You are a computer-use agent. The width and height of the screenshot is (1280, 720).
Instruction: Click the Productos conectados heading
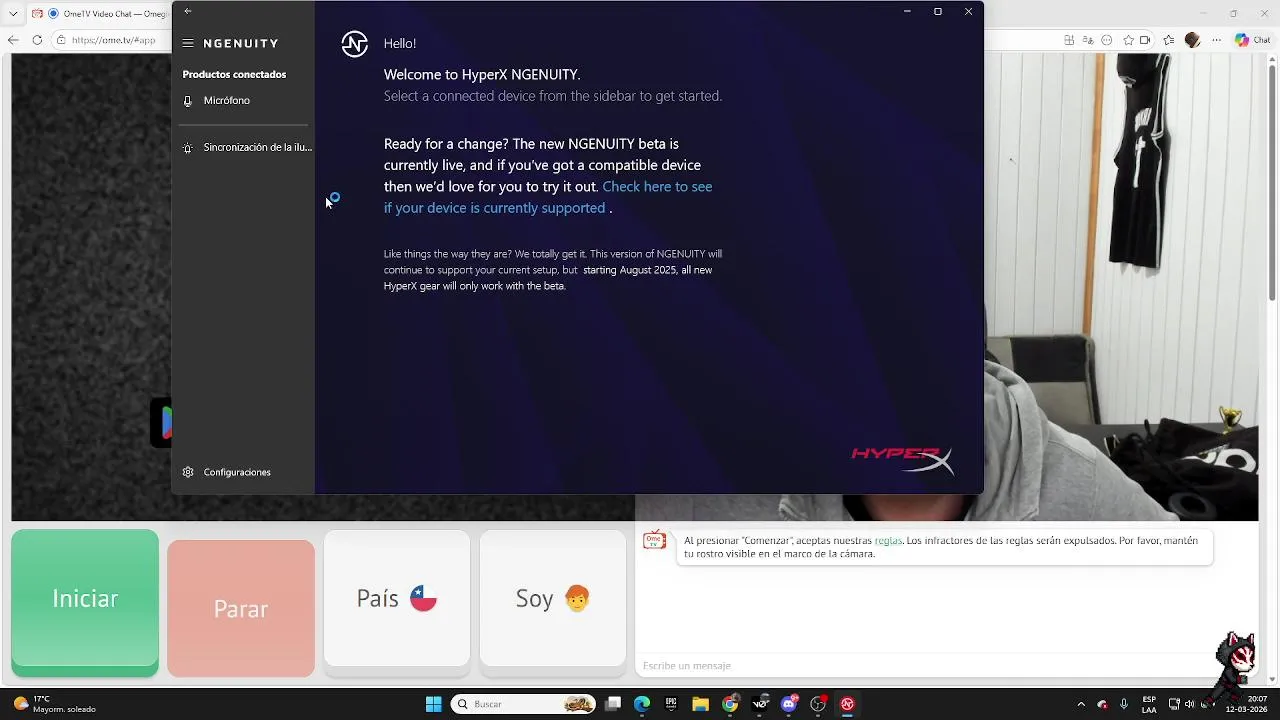pos(234,74)
